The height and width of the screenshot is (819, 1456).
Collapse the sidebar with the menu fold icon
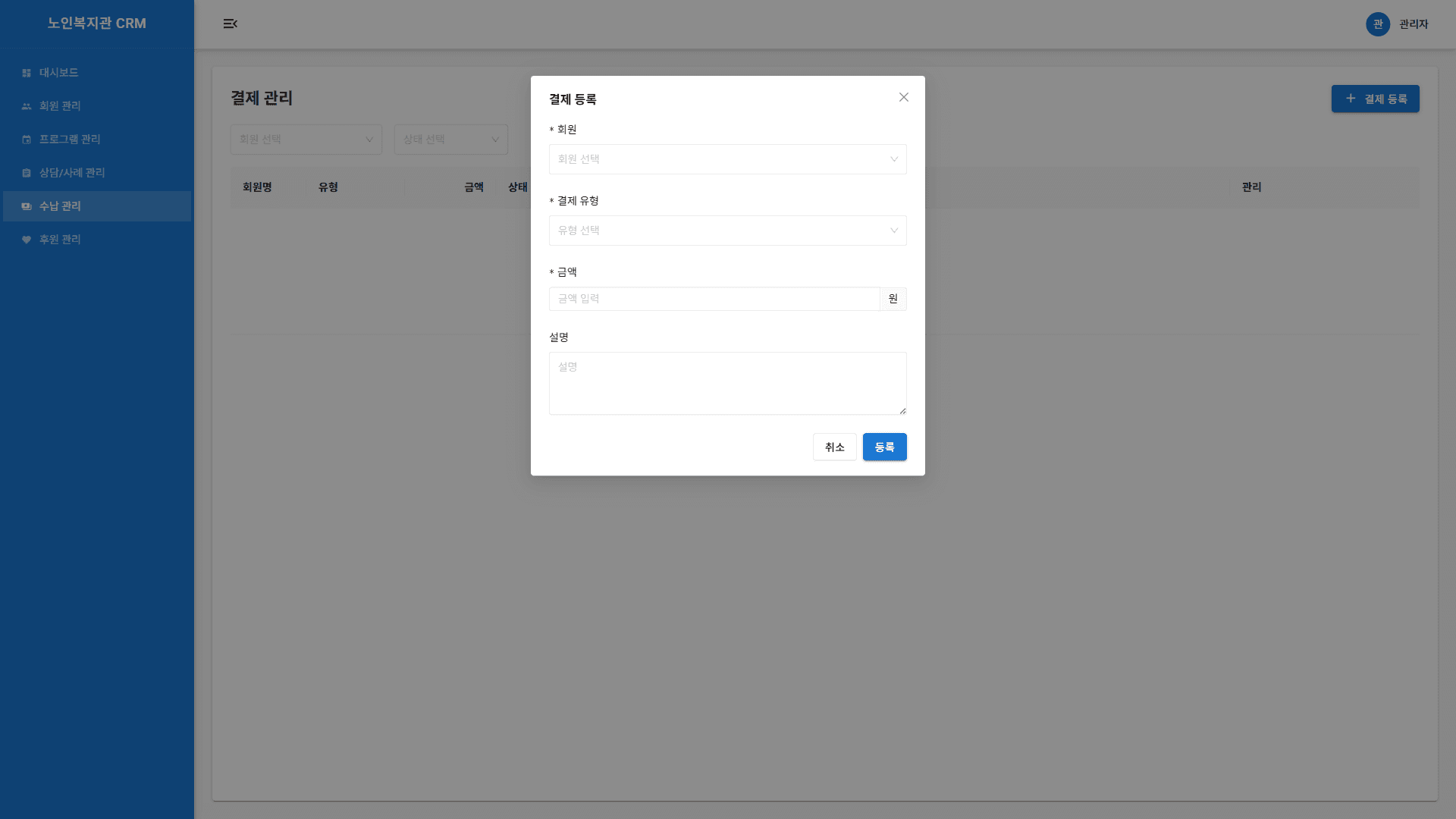click(231, 24)
